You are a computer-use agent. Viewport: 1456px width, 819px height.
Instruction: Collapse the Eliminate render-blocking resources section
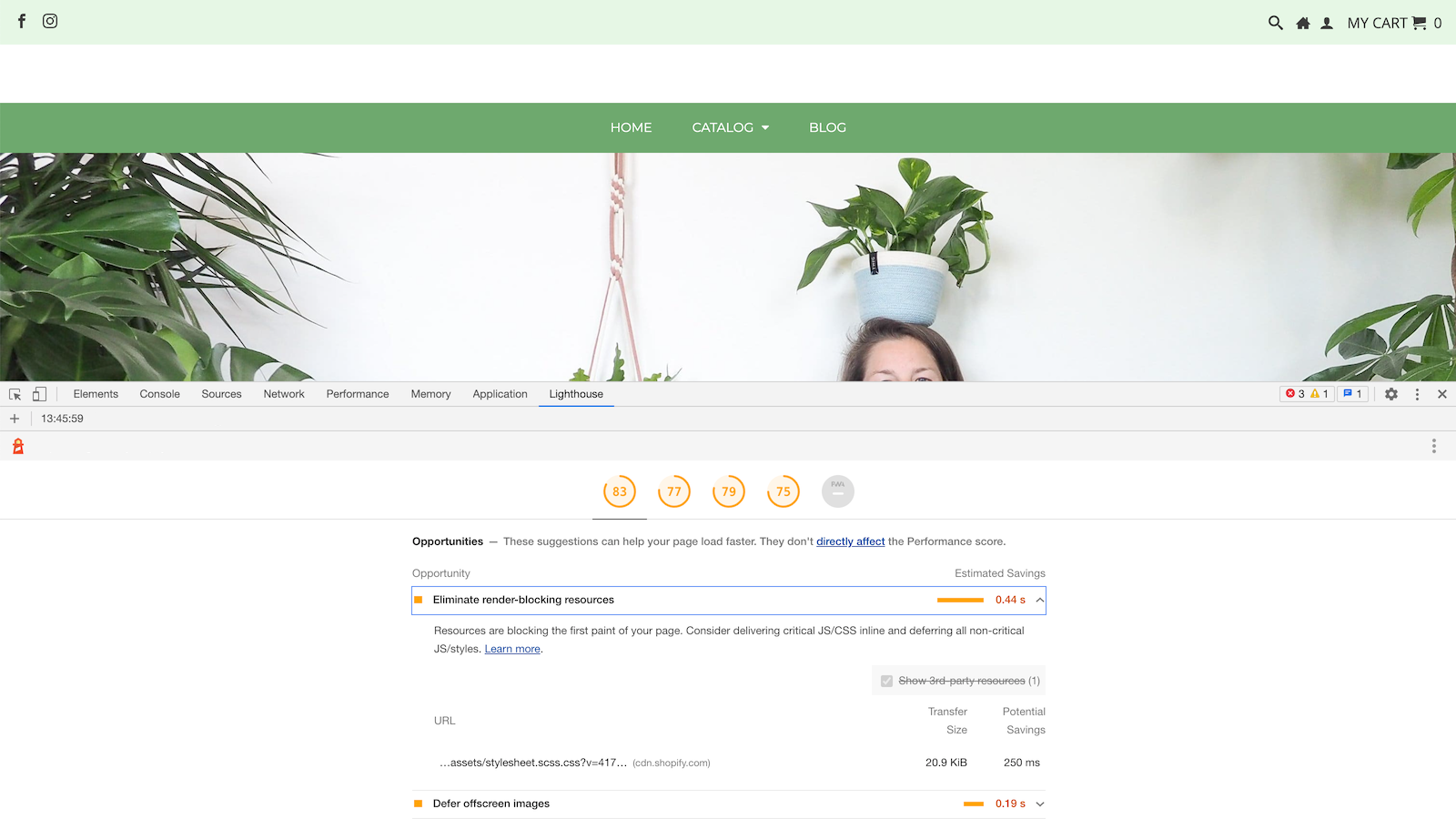pyautogui.click(x=1038, y=600)
